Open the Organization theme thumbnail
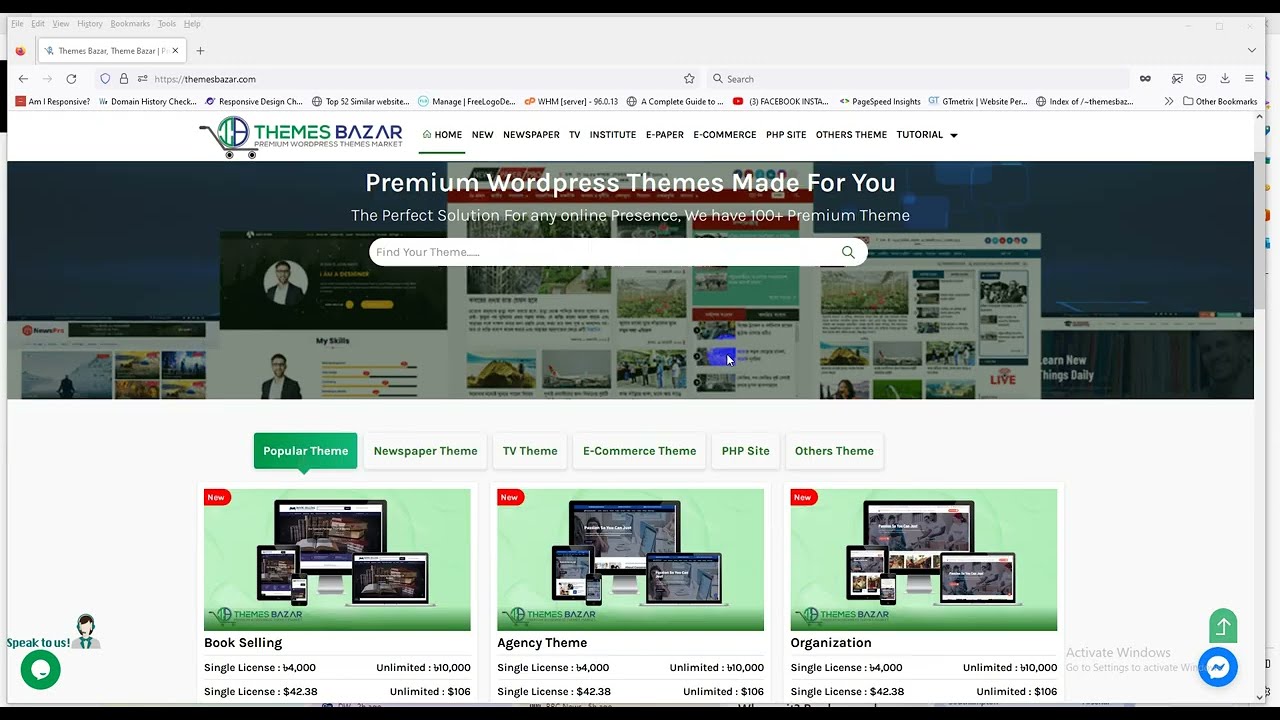The image size is (1280, 720). (x=923, y=560)
